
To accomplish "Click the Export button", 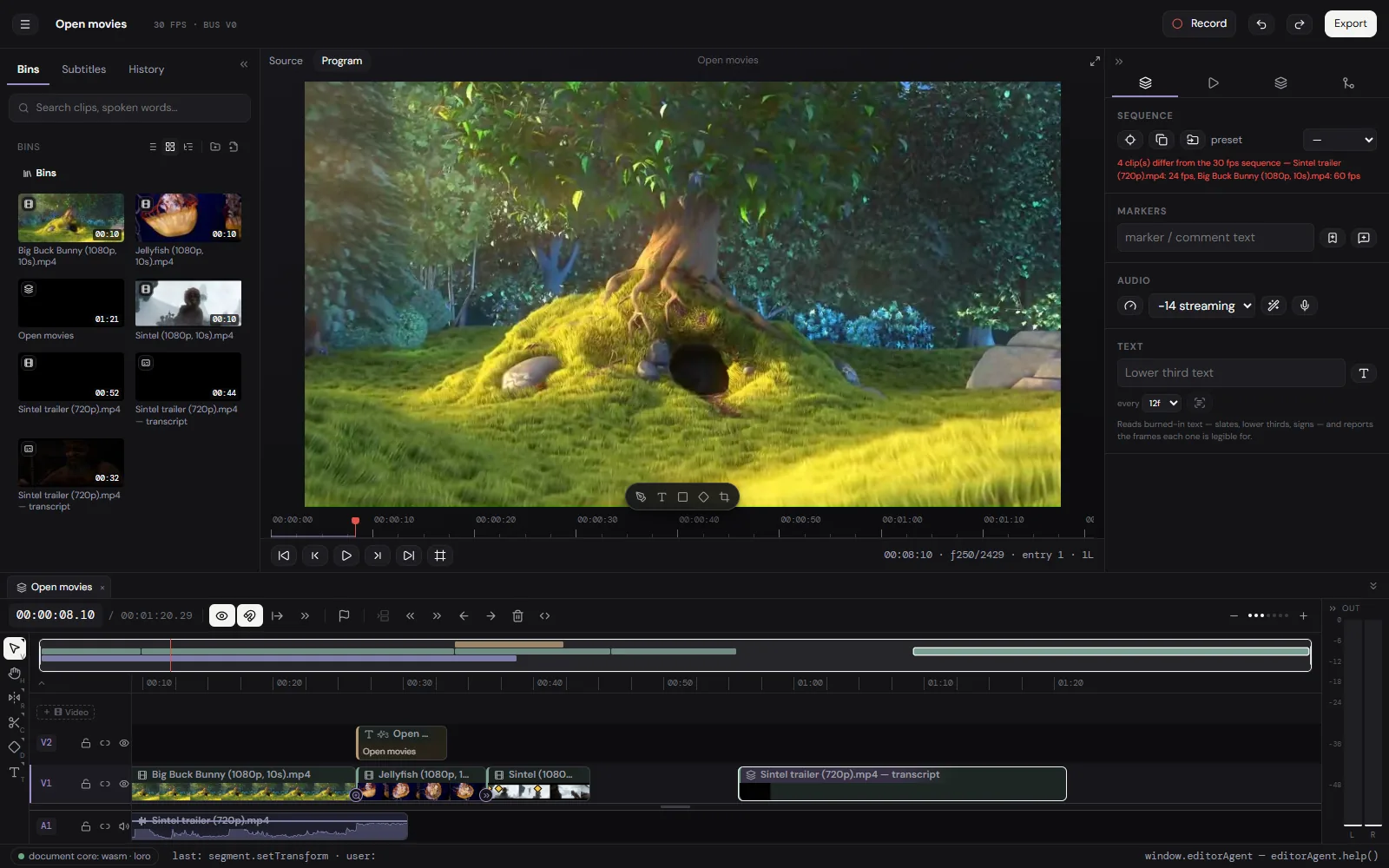I will click(x=1350, y=23).
